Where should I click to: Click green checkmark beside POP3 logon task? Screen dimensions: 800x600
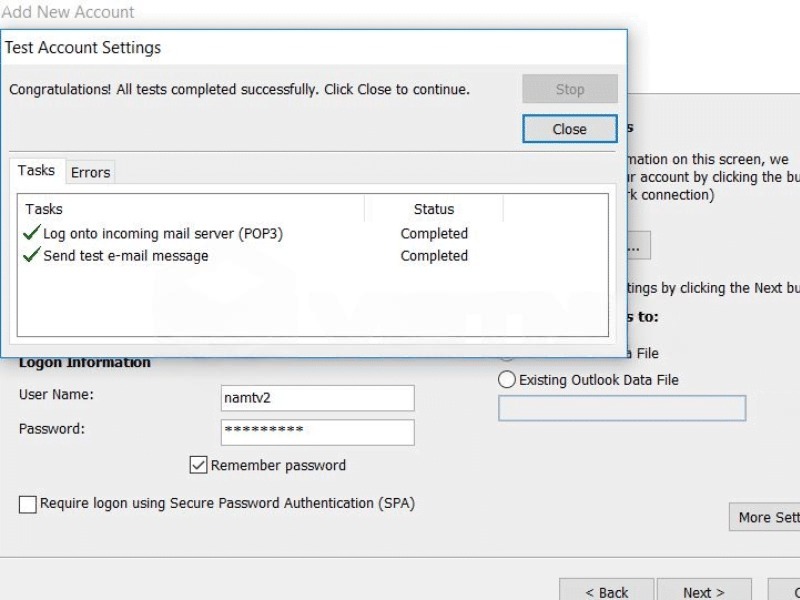point(31,234)
